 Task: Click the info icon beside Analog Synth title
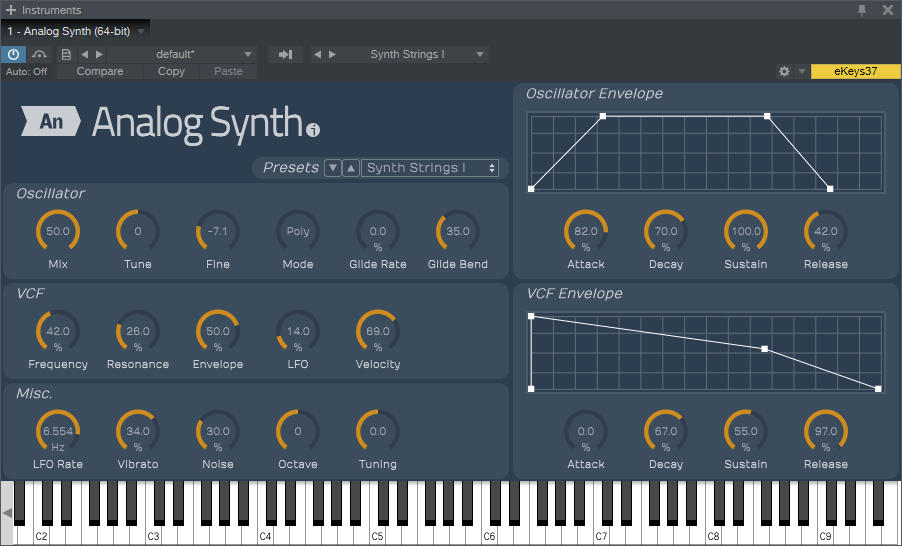313,130
